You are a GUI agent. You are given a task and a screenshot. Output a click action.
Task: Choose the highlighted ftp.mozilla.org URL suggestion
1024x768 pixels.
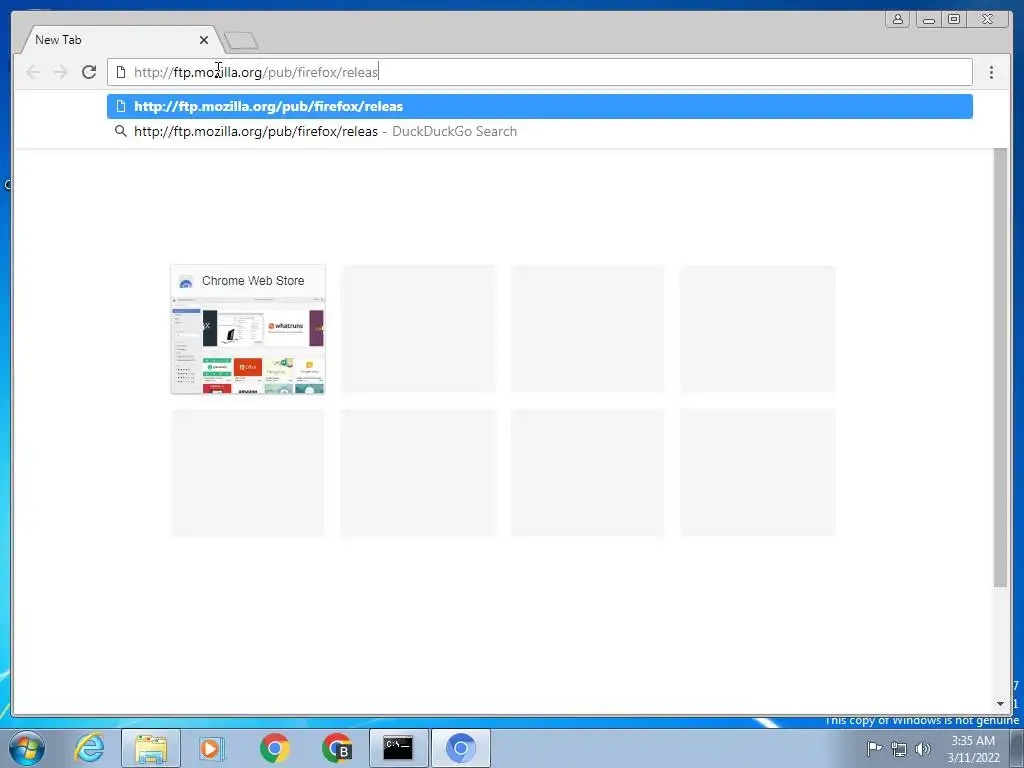coord(539,106)
